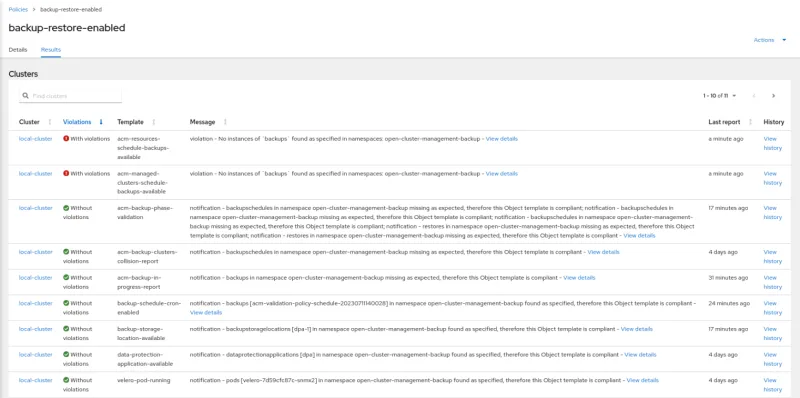The height and width of the screenshot is (398, 800).
Task: Sort by the Violations column header
Action: tap(77, 122)
